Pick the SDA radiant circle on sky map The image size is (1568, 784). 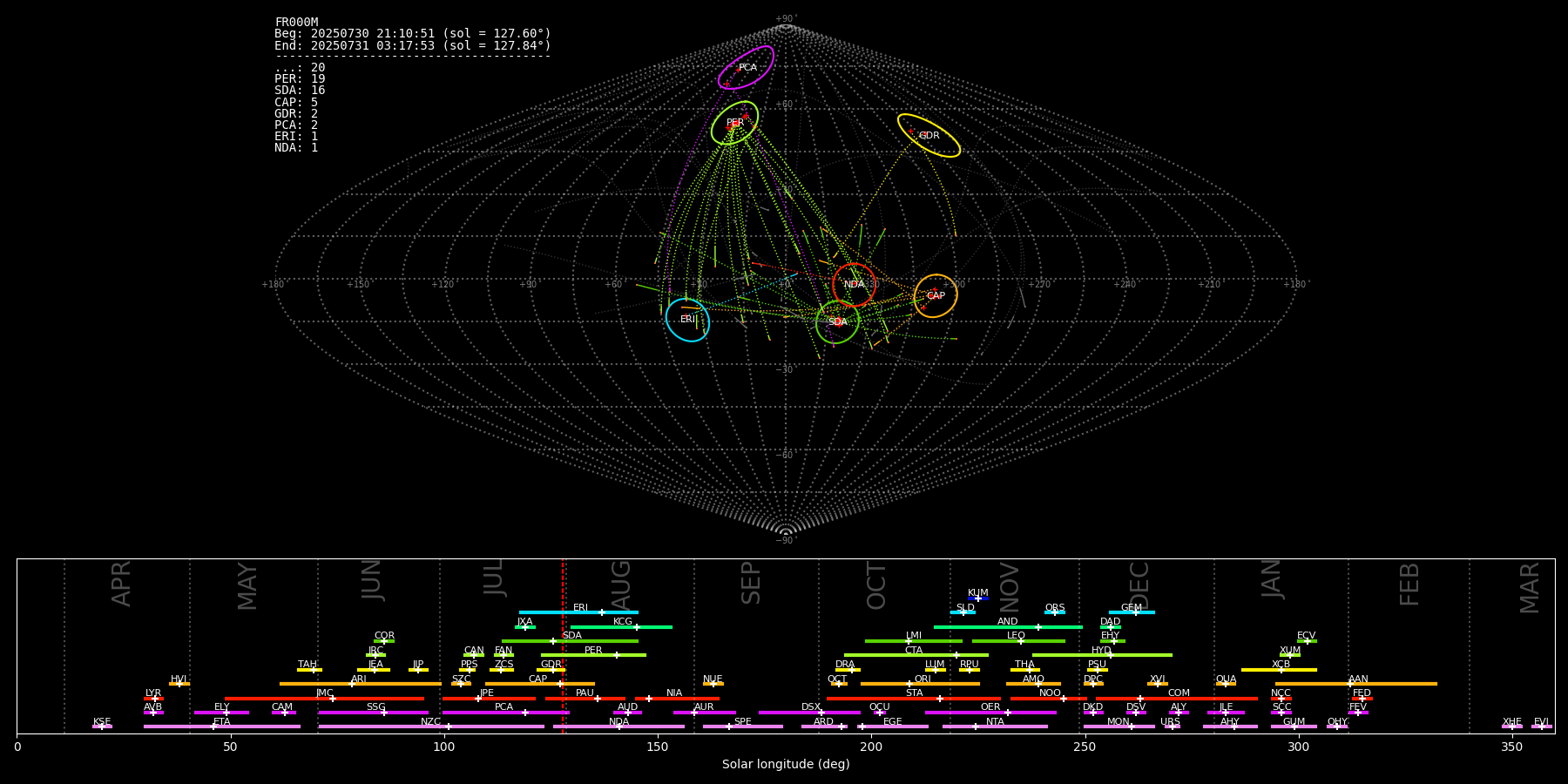[x=838, y=322]
